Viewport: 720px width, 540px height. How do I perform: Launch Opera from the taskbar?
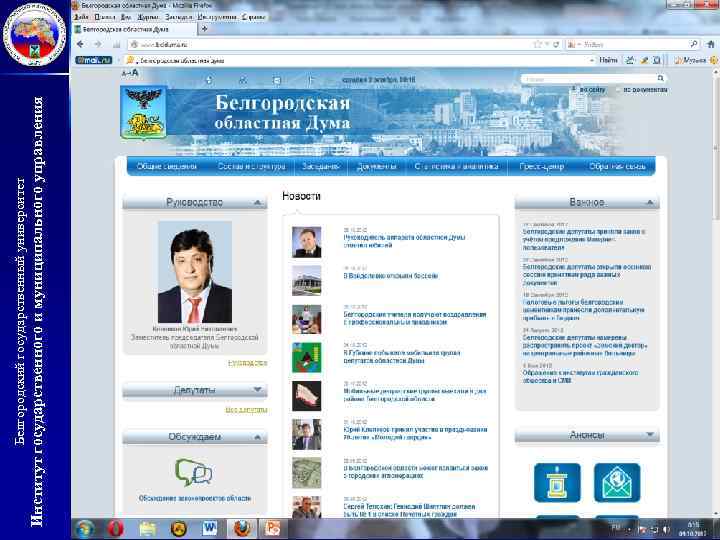point(116,529)
